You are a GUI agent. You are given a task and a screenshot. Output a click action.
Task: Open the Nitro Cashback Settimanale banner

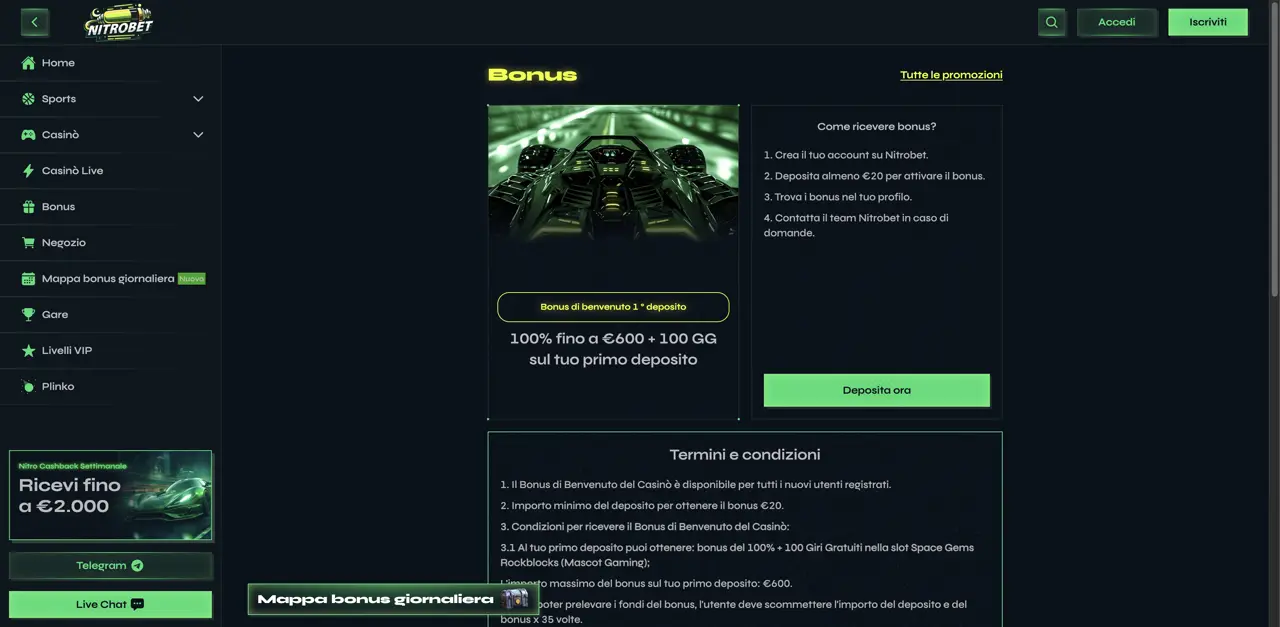pos(110,495)
